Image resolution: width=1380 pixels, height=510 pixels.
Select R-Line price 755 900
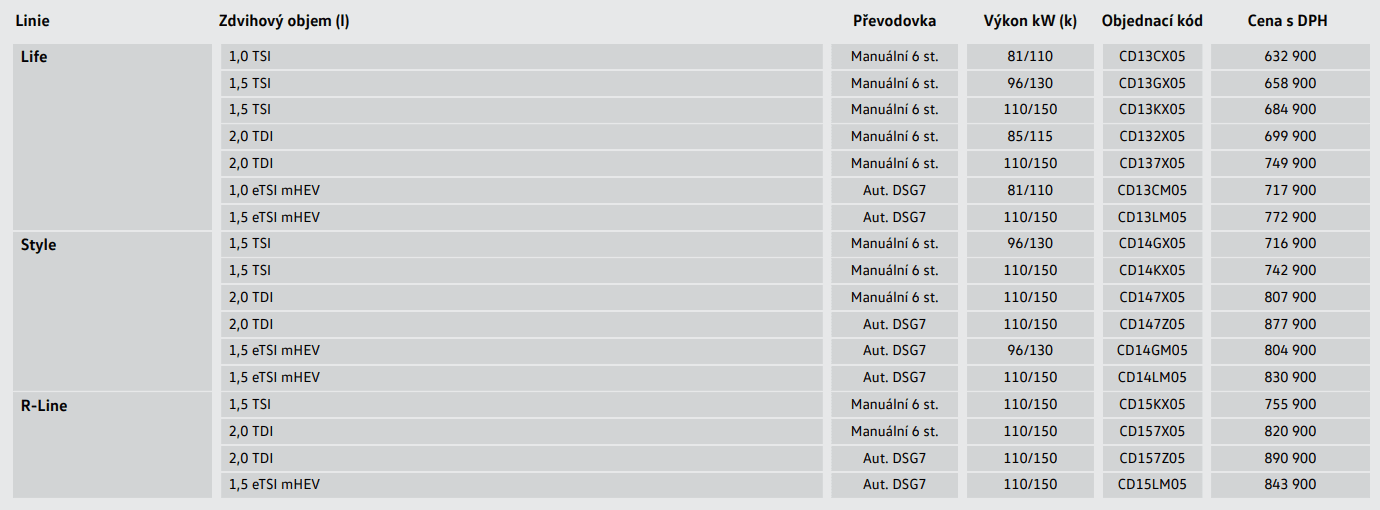(x=1289, y=405)
